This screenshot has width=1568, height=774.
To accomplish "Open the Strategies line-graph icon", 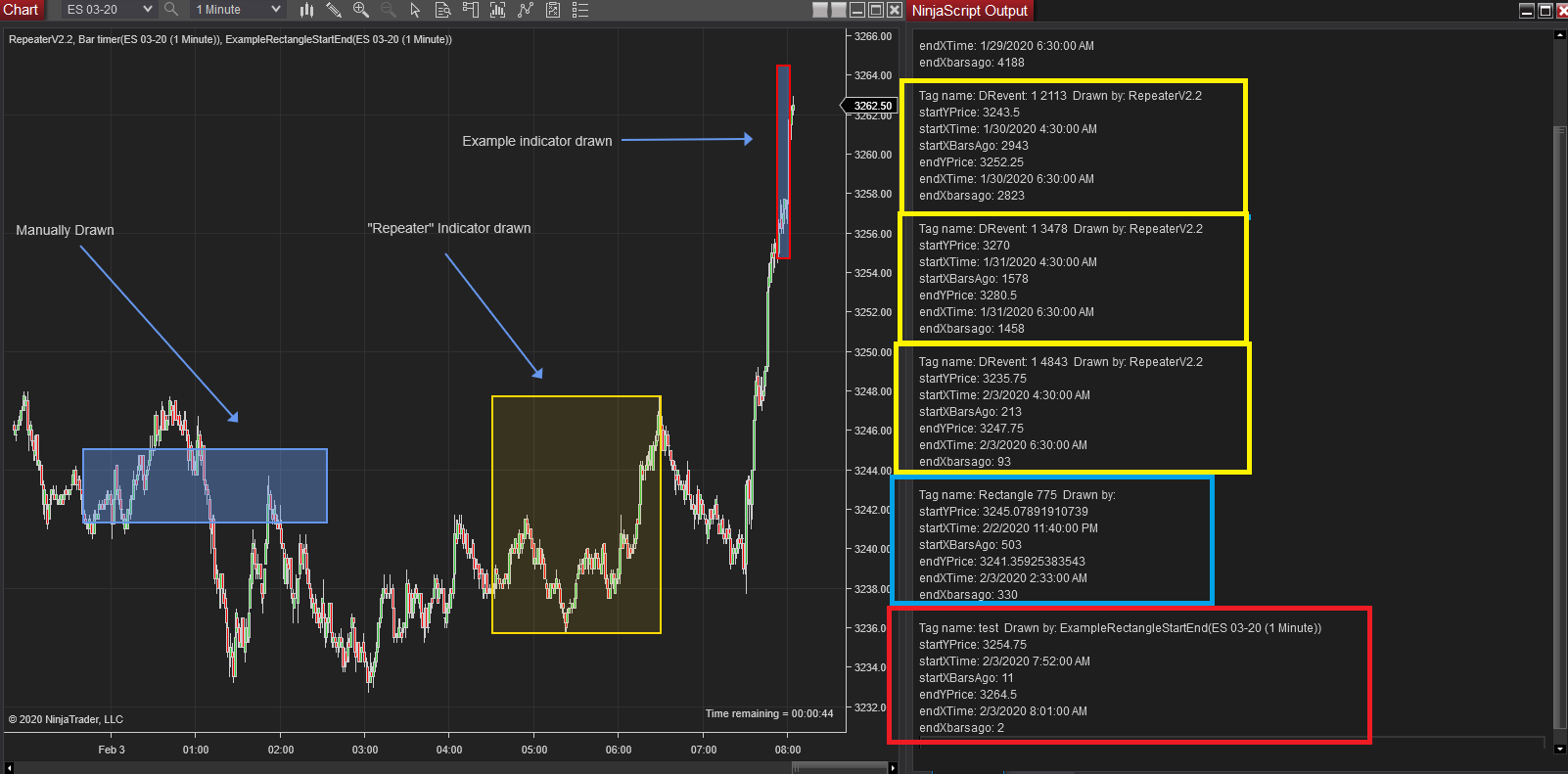I will coord(526,10).
